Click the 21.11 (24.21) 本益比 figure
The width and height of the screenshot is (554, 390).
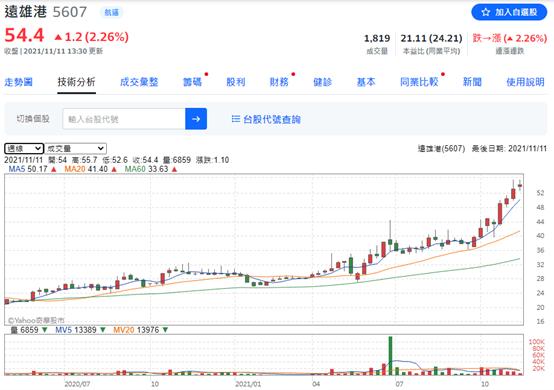coord(431,38)
